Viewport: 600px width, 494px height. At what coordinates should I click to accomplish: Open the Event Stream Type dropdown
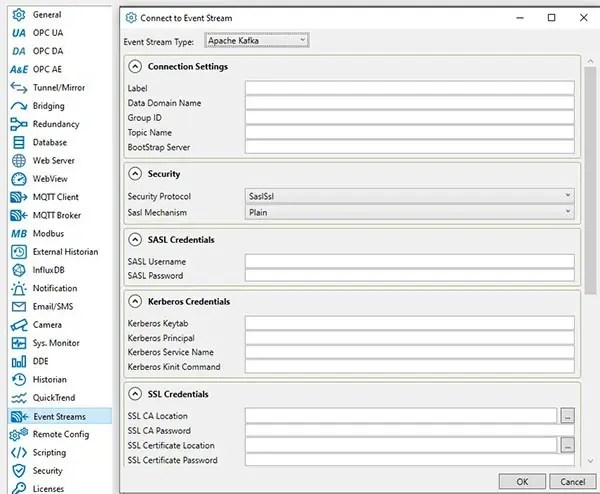click(256, 41)
